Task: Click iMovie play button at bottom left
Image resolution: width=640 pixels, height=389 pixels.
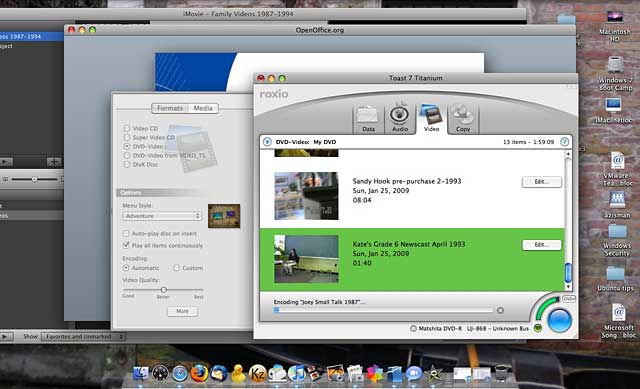Action: (6, 336)
